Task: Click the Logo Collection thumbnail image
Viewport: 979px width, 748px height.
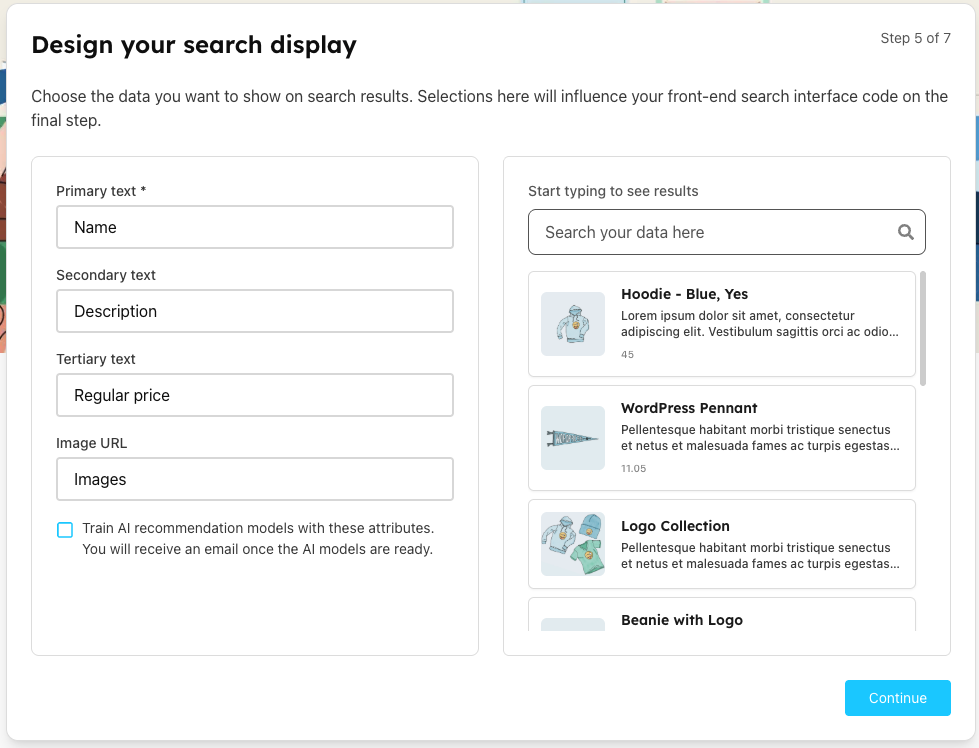Action: (573, 544)
